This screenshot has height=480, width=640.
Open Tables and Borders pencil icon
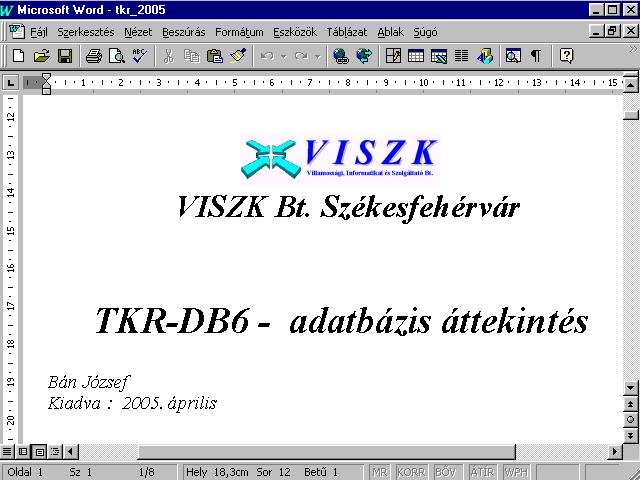393,56
